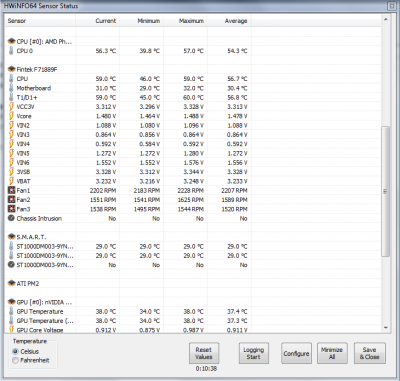Click the Fintek CPU thermometer icon

pyautogui.click(x=11, y=79)
